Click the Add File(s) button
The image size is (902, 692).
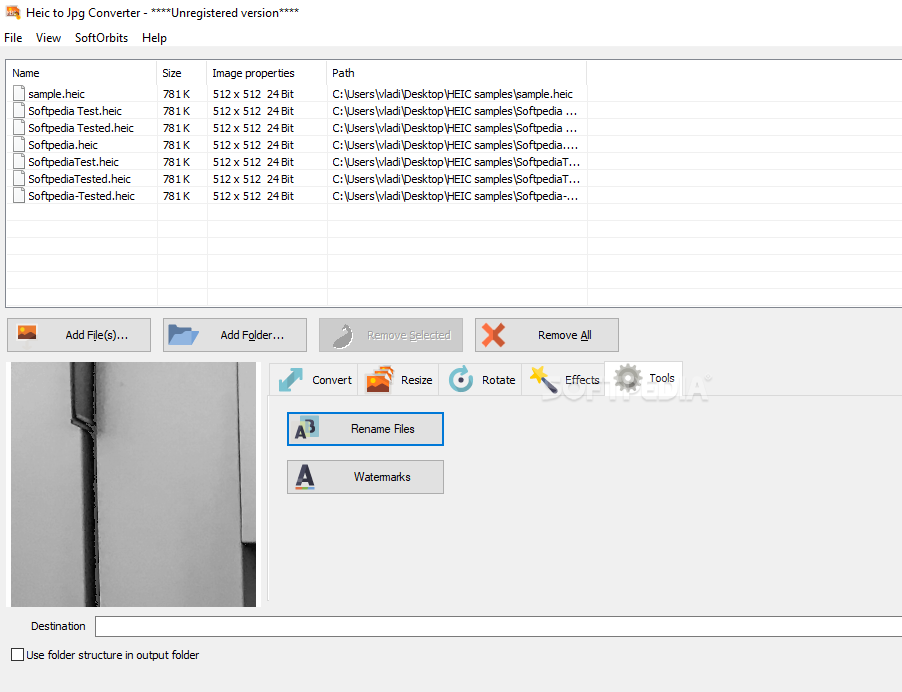79,335
